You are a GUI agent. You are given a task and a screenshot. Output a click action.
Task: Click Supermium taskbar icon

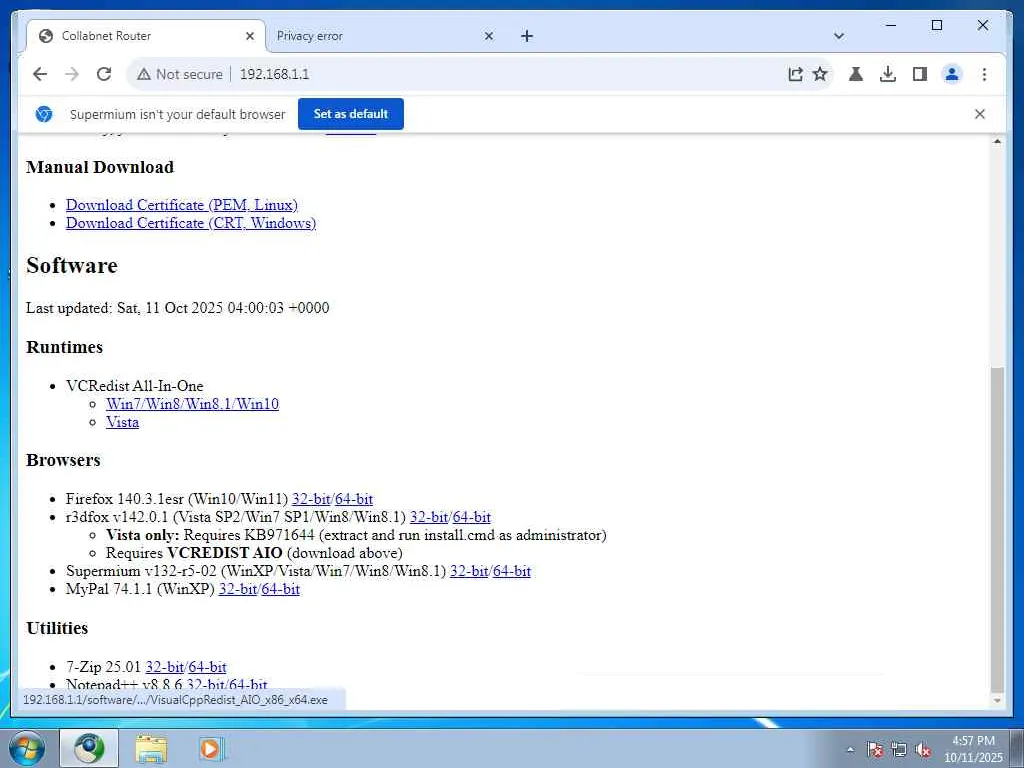click(89, 748)
